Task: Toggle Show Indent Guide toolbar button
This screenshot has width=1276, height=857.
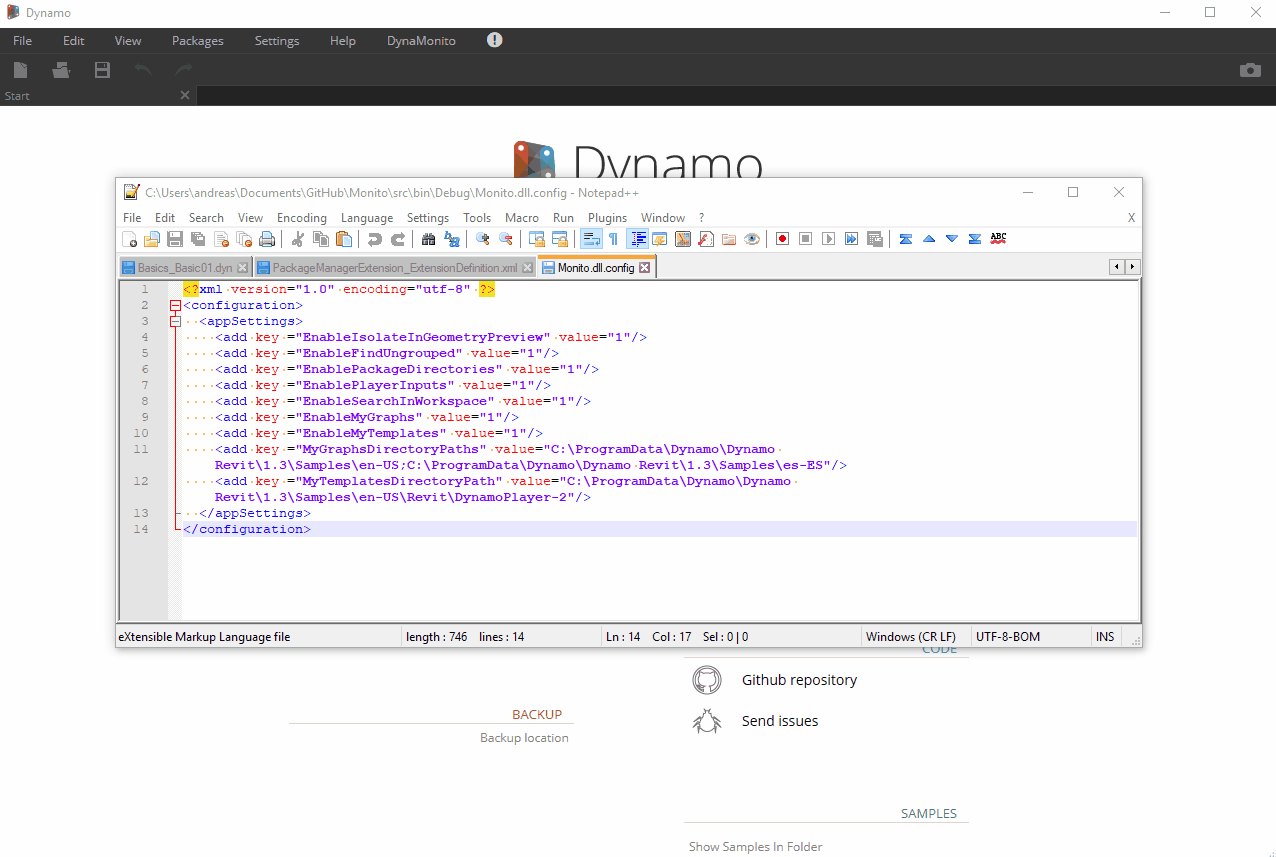Action: (x=637, y=239)
